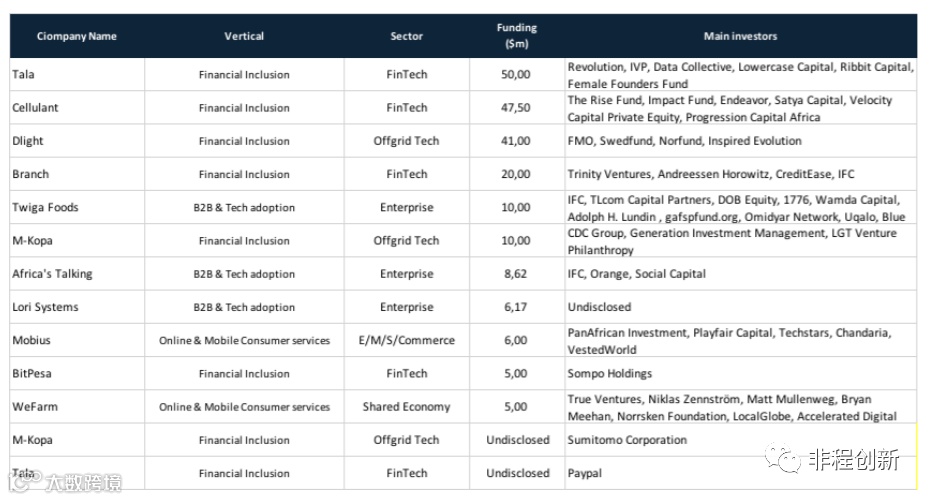The height and width of the screenshot is (500, 929).
Task: Select the Funding ($m) column header
Action: click(x=516, y=36)
